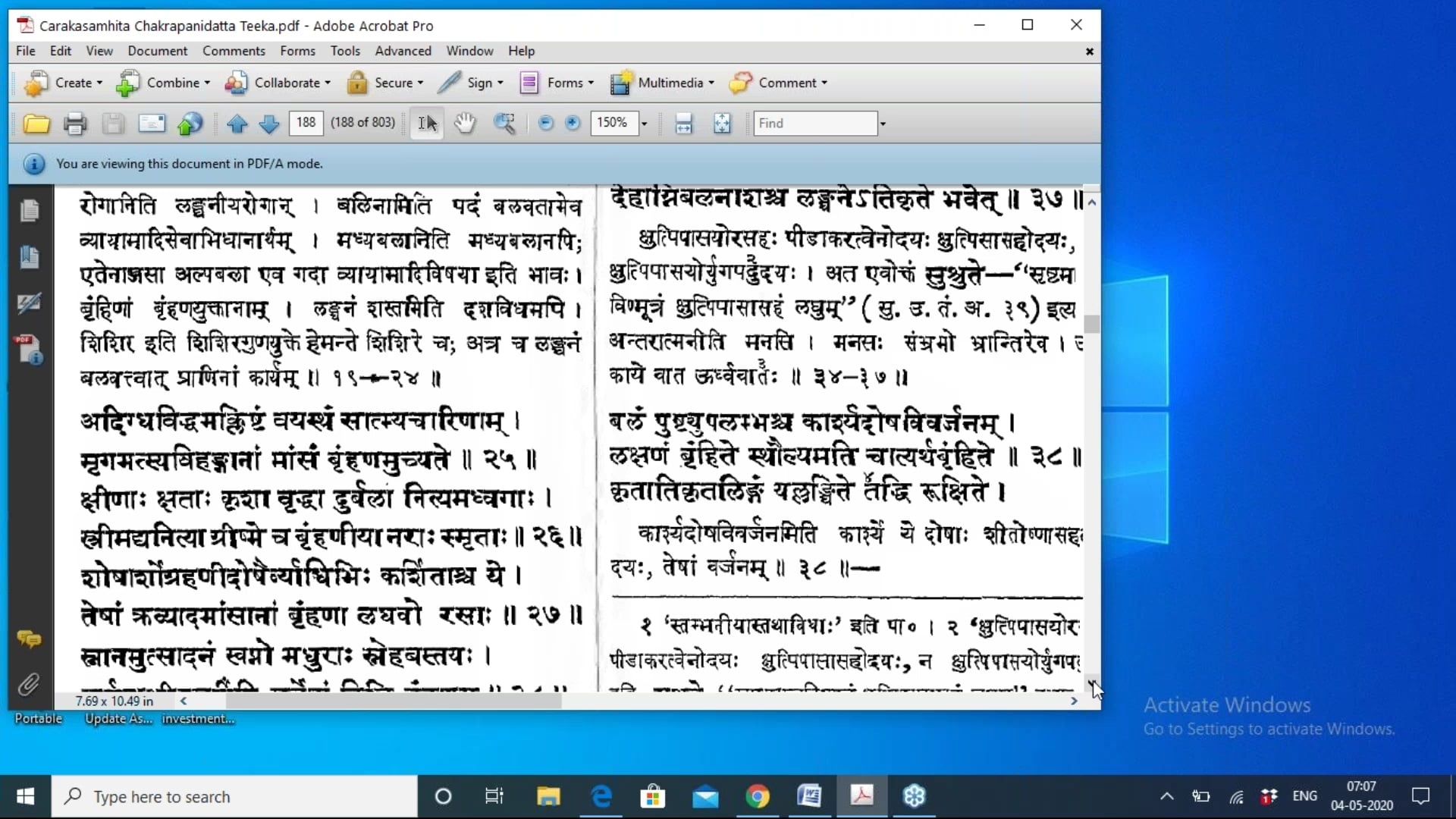Open the Comments panel icon

(29, 639)
